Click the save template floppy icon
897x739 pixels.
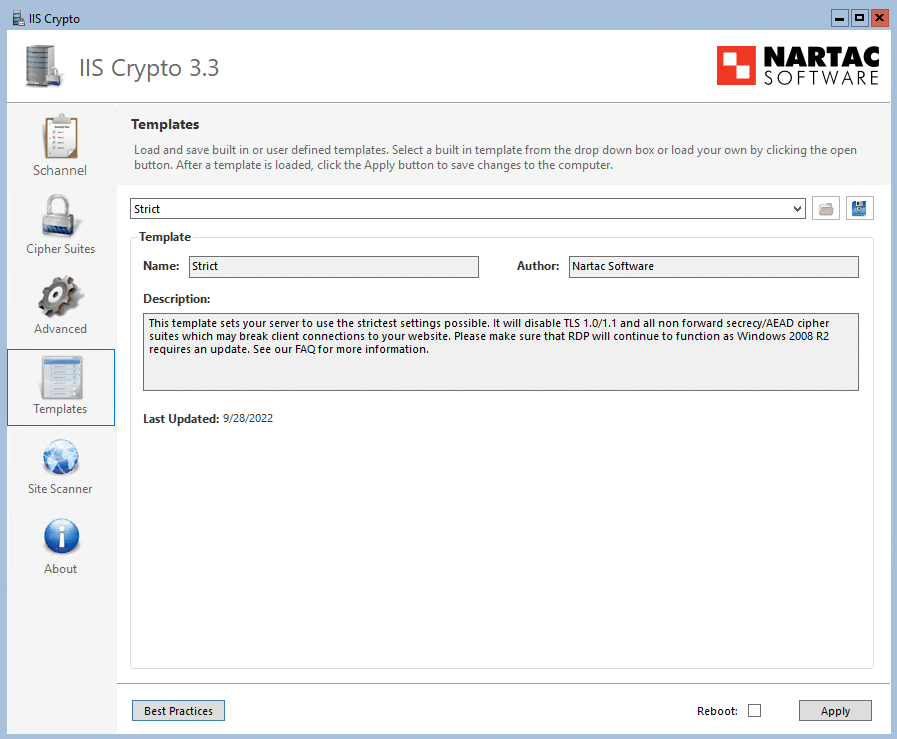click(x=859, y=209)
